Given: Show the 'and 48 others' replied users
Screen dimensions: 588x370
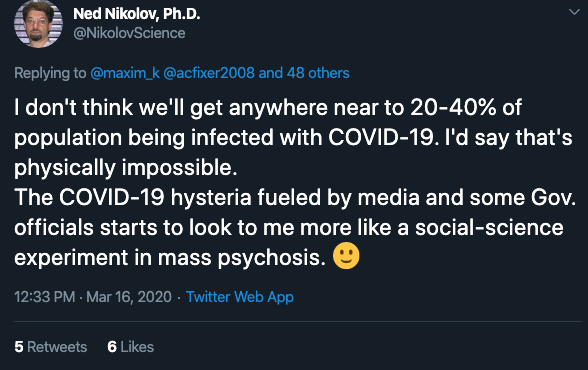Looking at the screenshot, I should click(x=304, y=73).
